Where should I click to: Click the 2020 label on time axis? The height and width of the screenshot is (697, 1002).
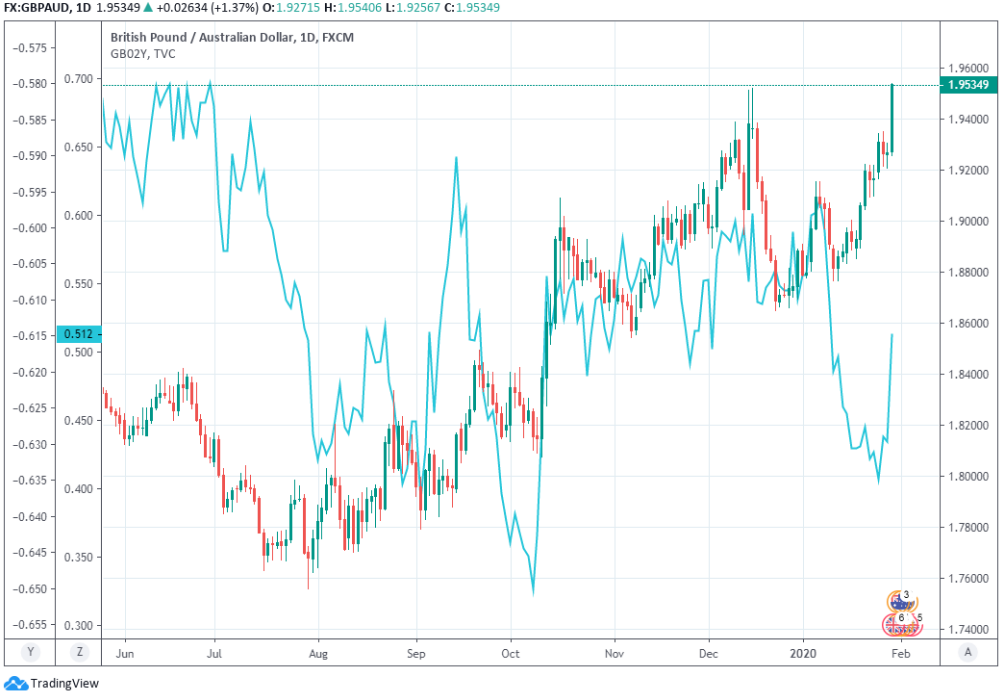[x=803, y=654]
